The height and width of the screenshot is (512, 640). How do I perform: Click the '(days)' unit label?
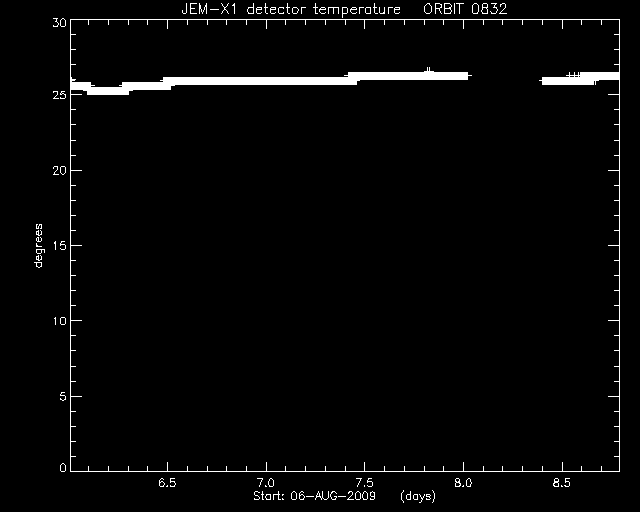(418, 496)
